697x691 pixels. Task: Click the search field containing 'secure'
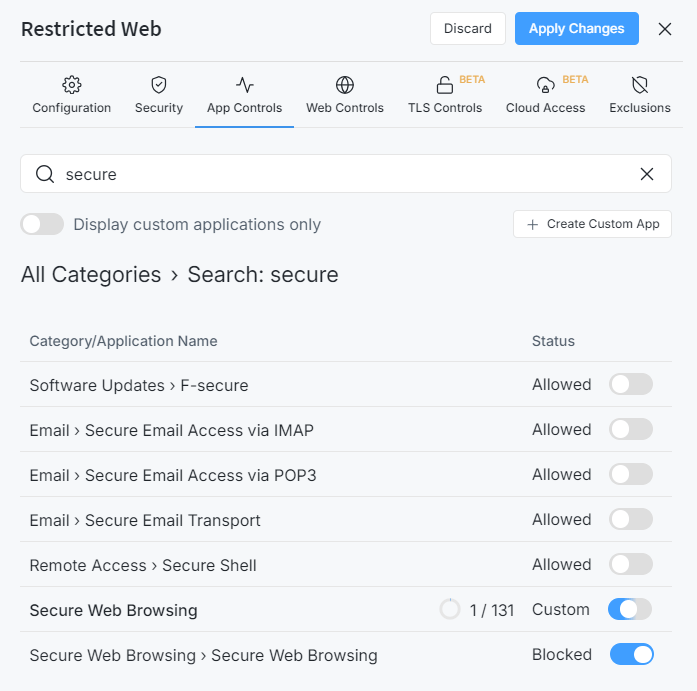coord(346,174)
